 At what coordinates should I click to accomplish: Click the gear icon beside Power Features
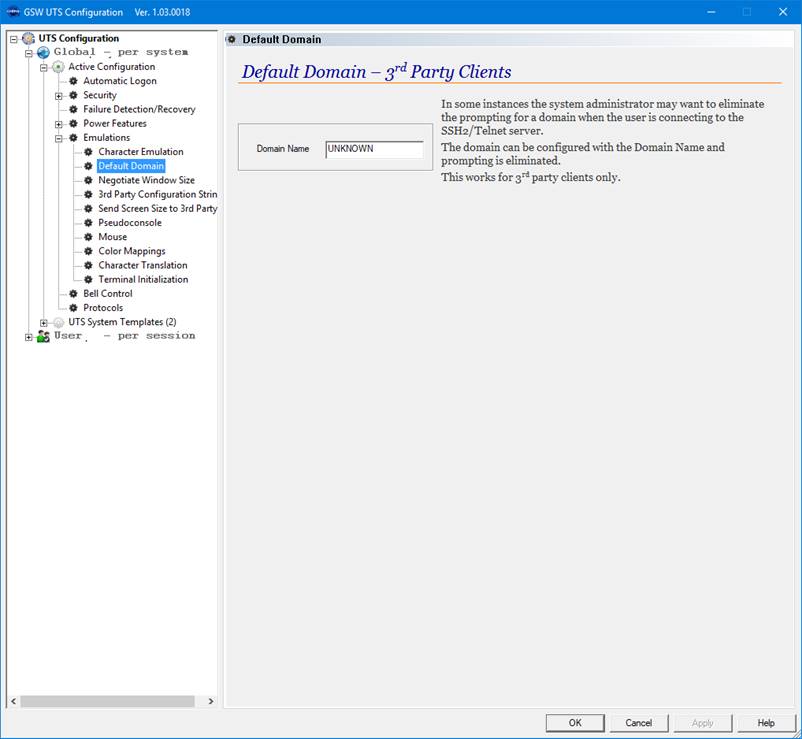pos(73,124)
